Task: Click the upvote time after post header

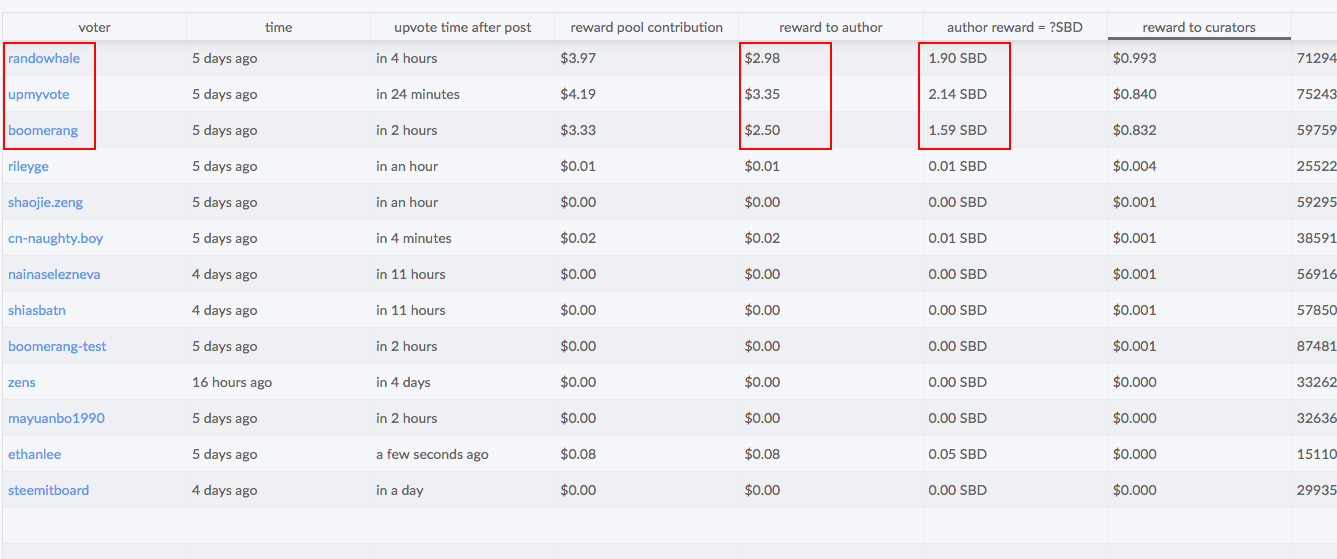Action: (462, 27)
